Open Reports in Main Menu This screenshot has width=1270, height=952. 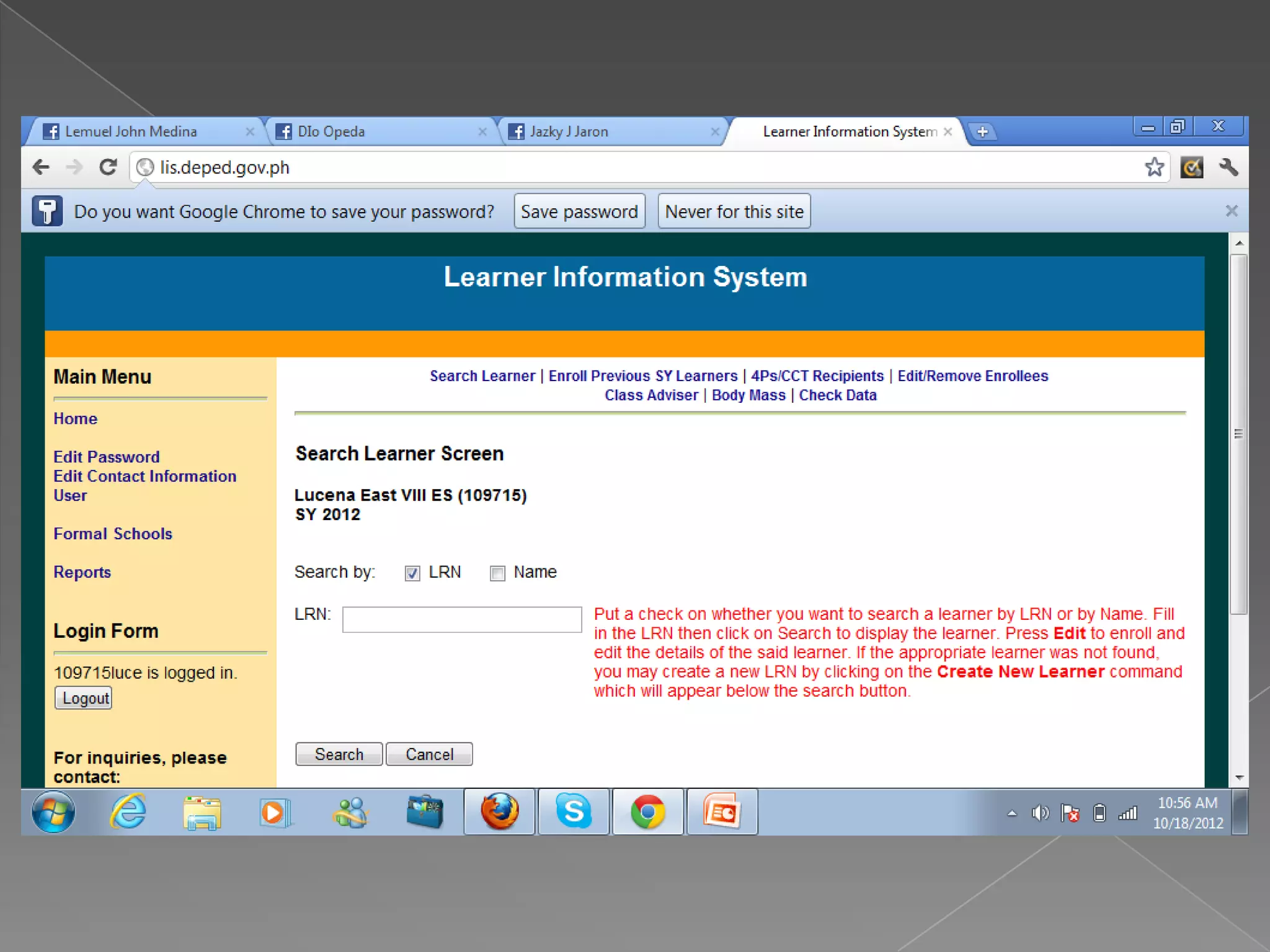82,572
